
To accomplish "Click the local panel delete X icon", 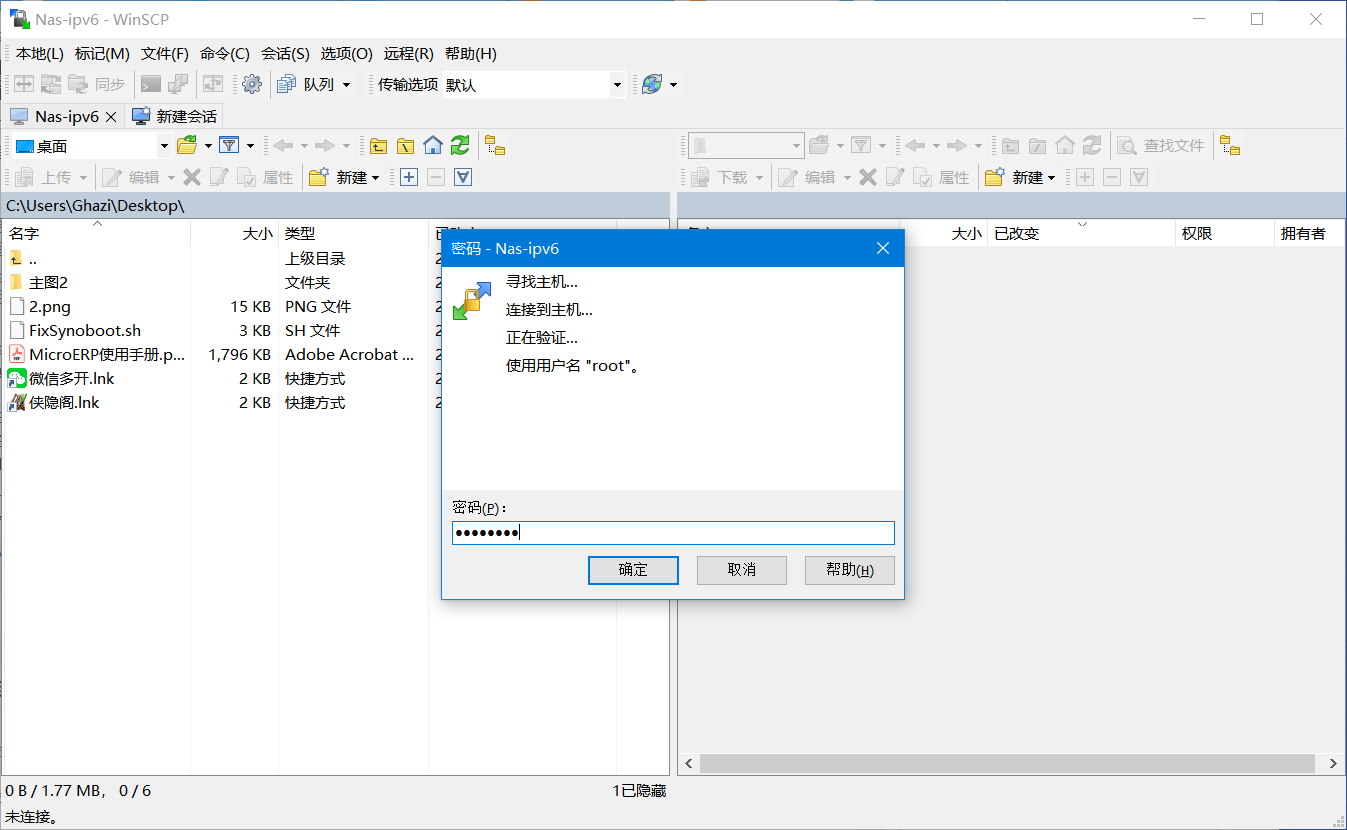I will point(192,177).
